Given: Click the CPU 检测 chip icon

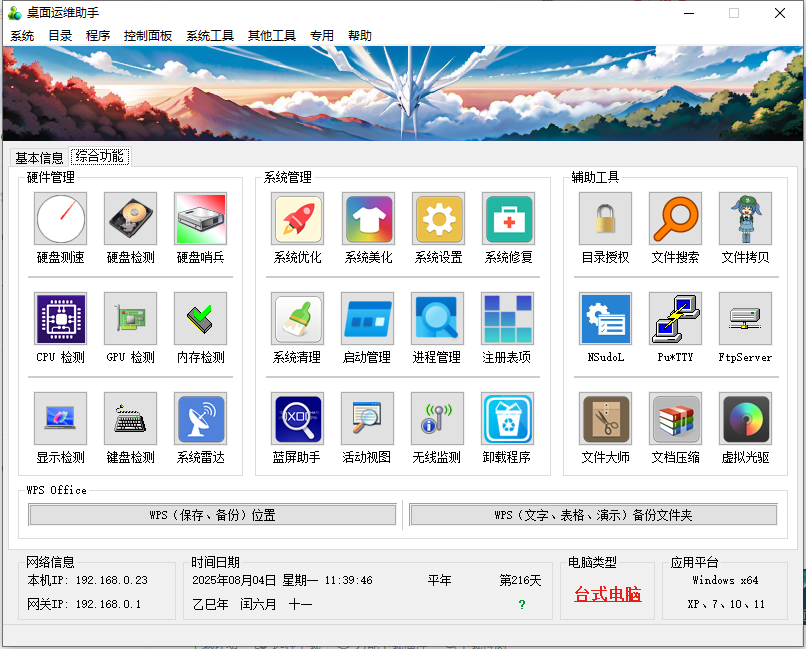Looking at the screenshot, I should coord(61,319).
